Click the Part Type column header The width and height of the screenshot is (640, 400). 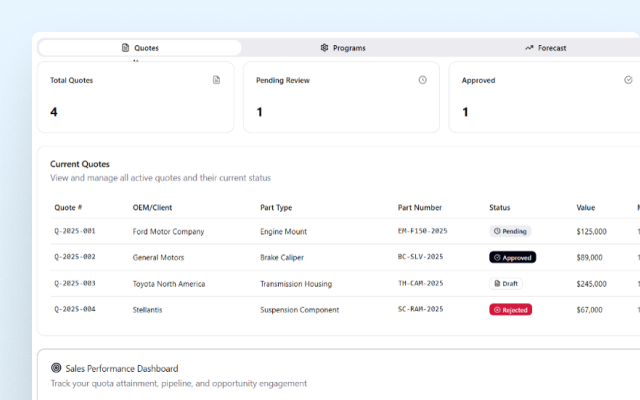click(276, 207)
